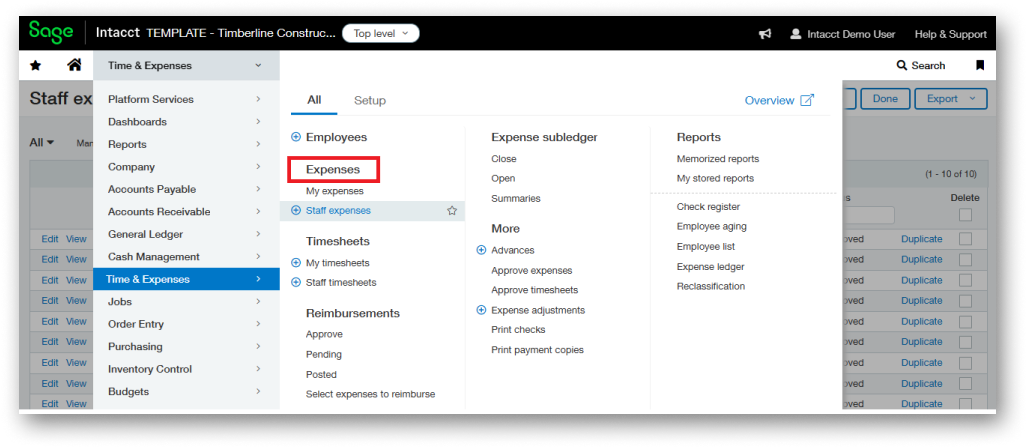Viewport: 1027px width, 448px height.
Task: Open the Intacct Demo User profile icon
Action: pos(796,33)
